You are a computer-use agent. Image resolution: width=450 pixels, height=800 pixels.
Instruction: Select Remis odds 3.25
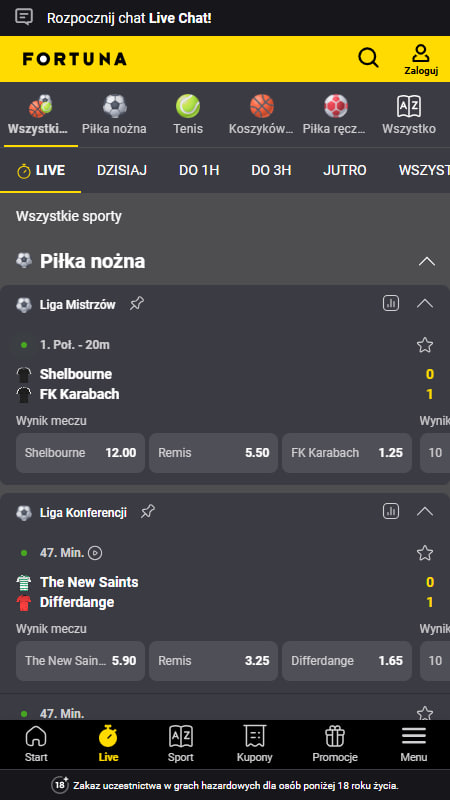(x=213, y=661)
